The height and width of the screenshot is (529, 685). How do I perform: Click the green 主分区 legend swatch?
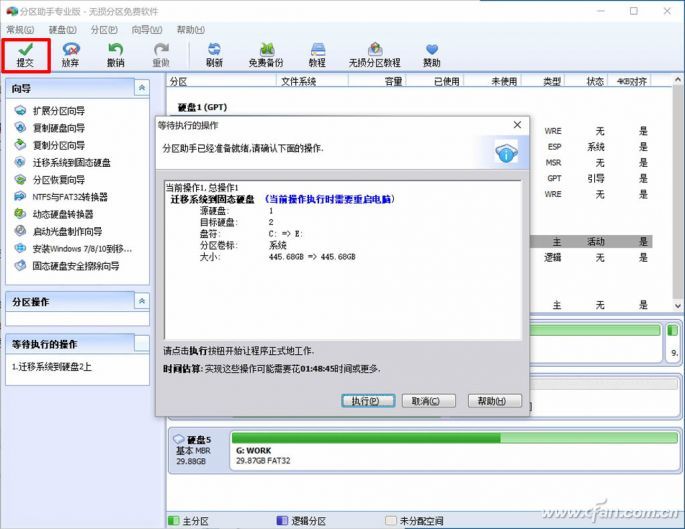tap(174, 520)
